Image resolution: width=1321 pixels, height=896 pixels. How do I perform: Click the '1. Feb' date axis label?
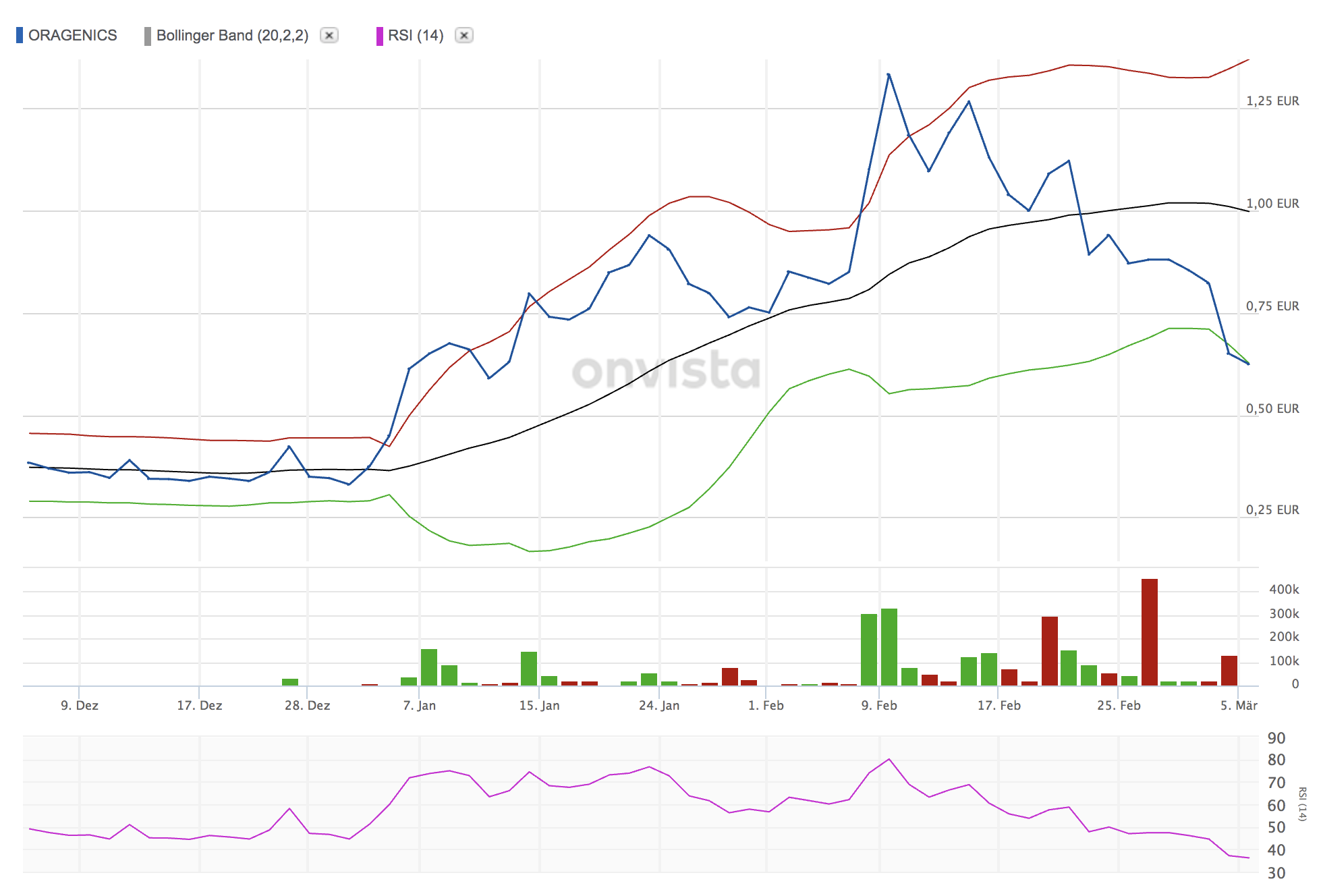766,705
